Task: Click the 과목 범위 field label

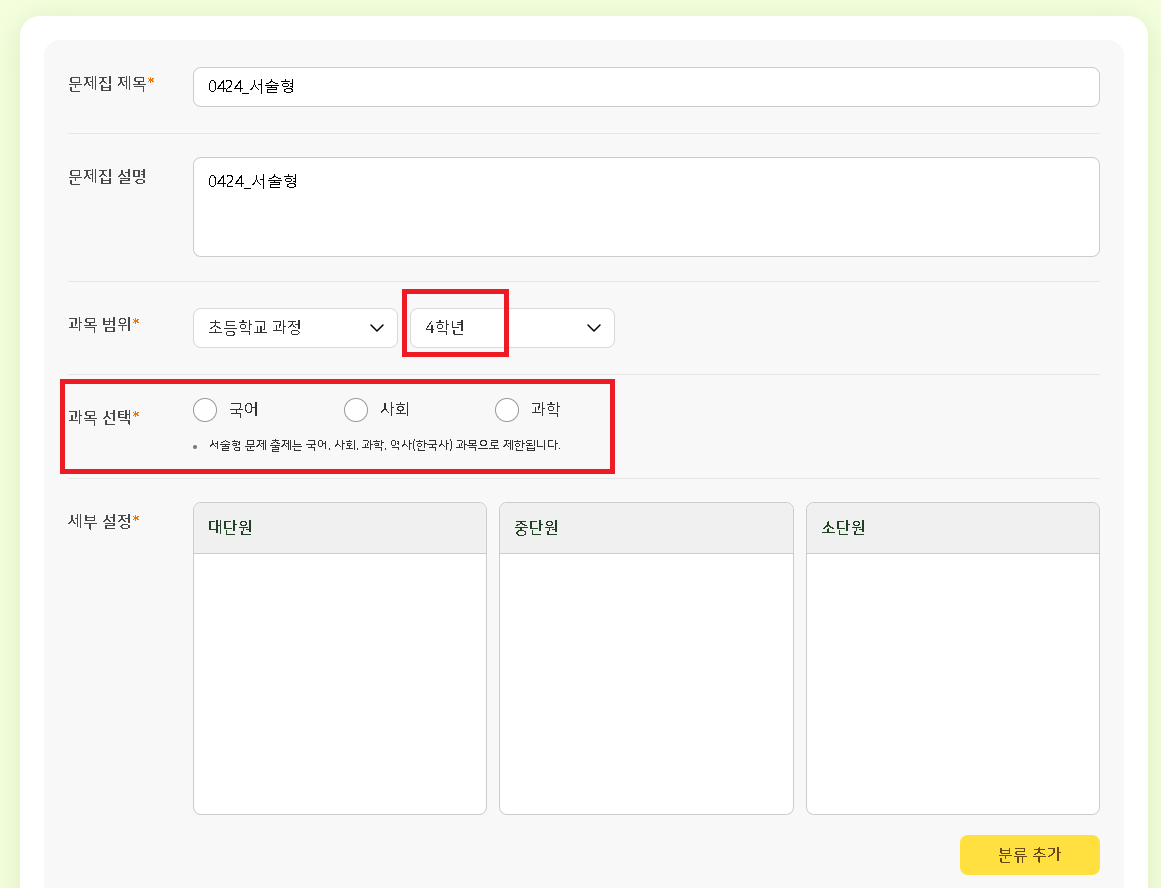Action: tap(103, 323)
